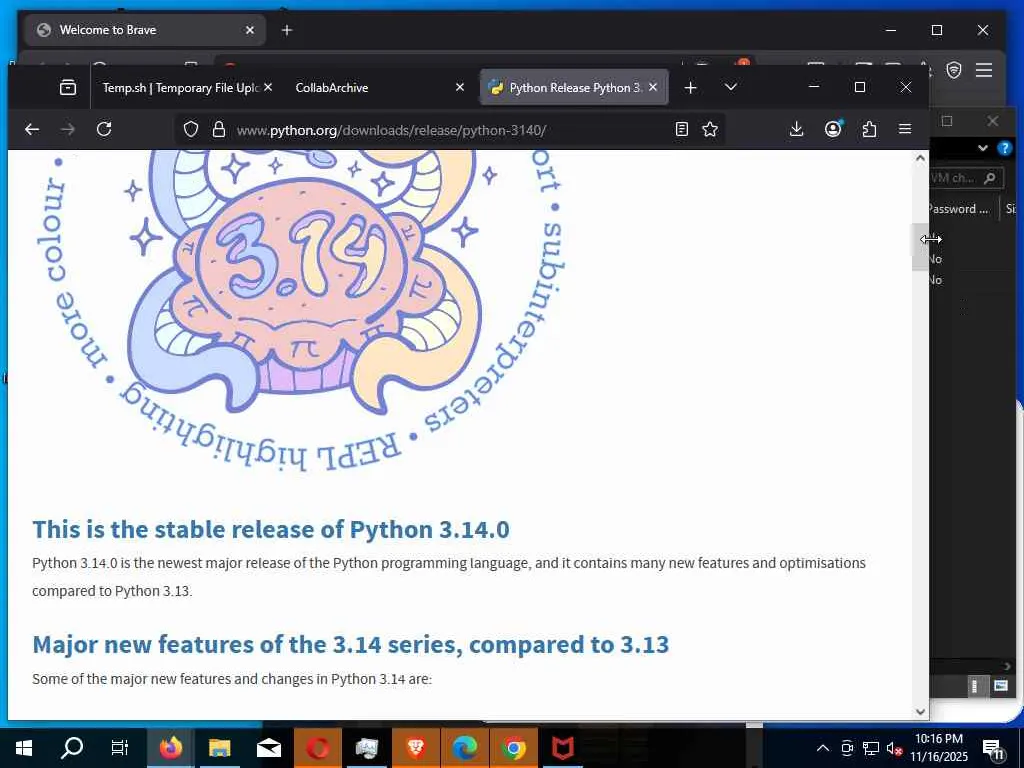1024x768 pixels.
Task: Reload the python.org page
Action: point(104,129)
